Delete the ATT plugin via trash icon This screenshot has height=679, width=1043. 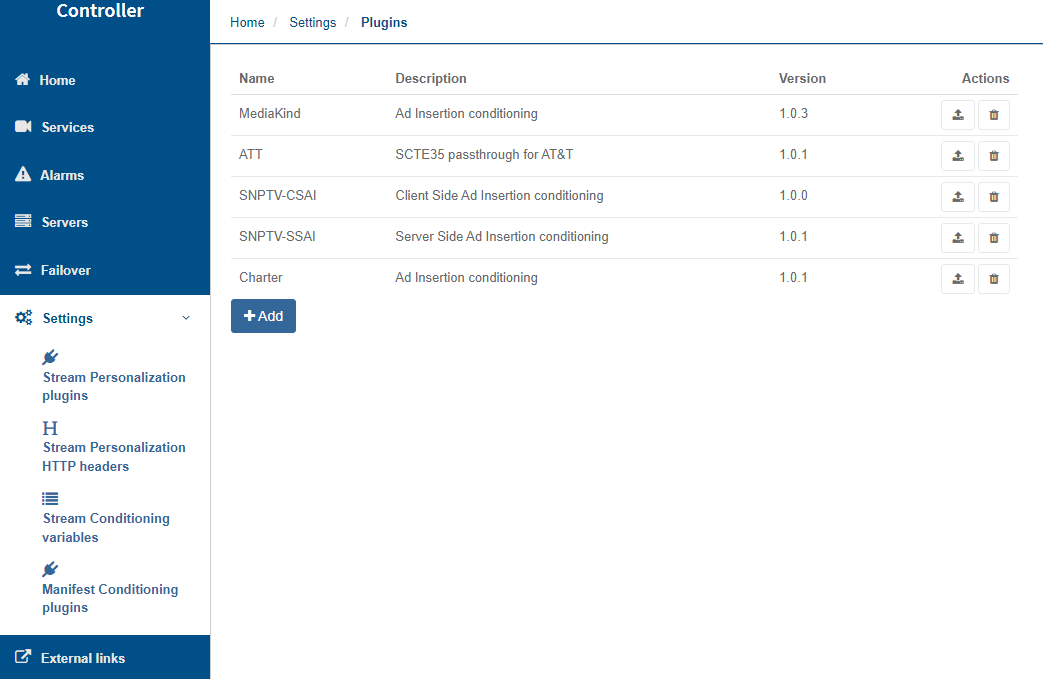[993, 156]
